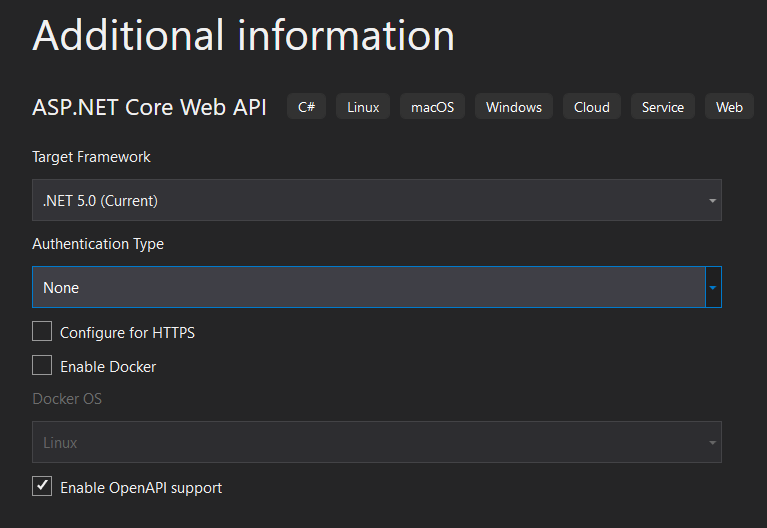767x528 pixels.
Task: Click the None authentication type value
Action: click(x=61, y=288)
